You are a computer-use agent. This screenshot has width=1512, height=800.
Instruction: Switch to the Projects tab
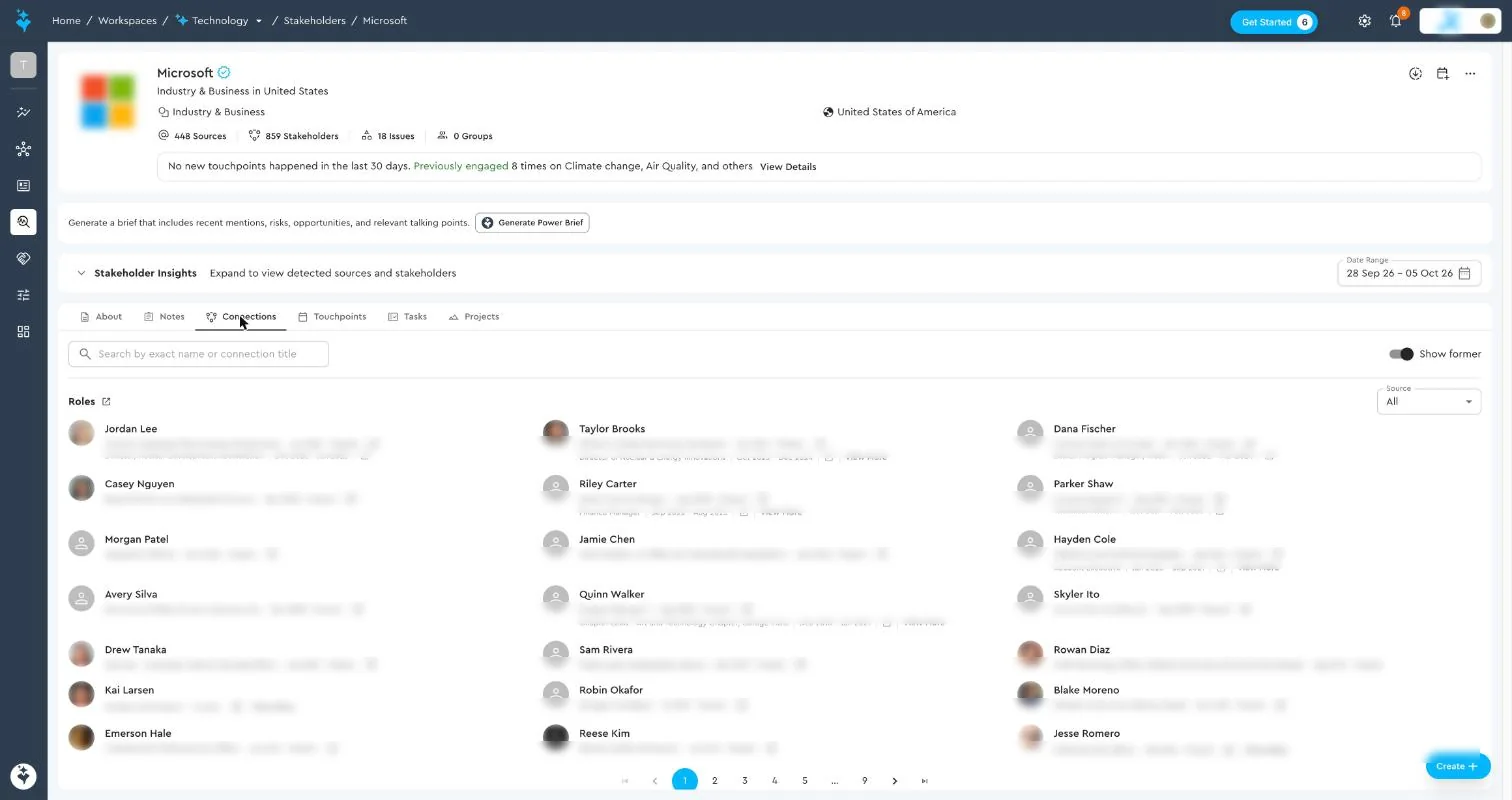(474, 317)
